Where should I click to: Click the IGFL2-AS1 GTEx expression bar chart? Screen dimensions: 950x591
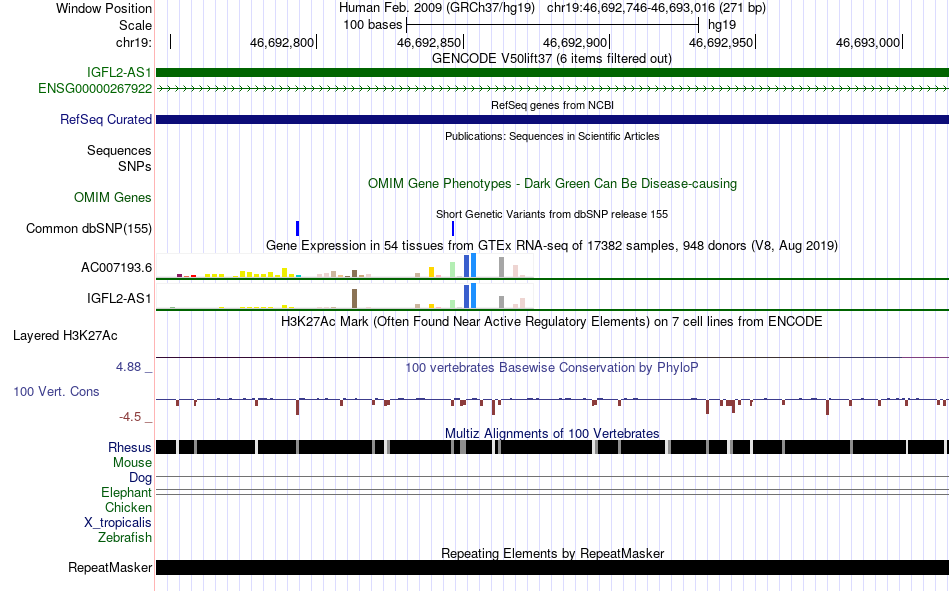pyautogui.click(x=345, y=297)
